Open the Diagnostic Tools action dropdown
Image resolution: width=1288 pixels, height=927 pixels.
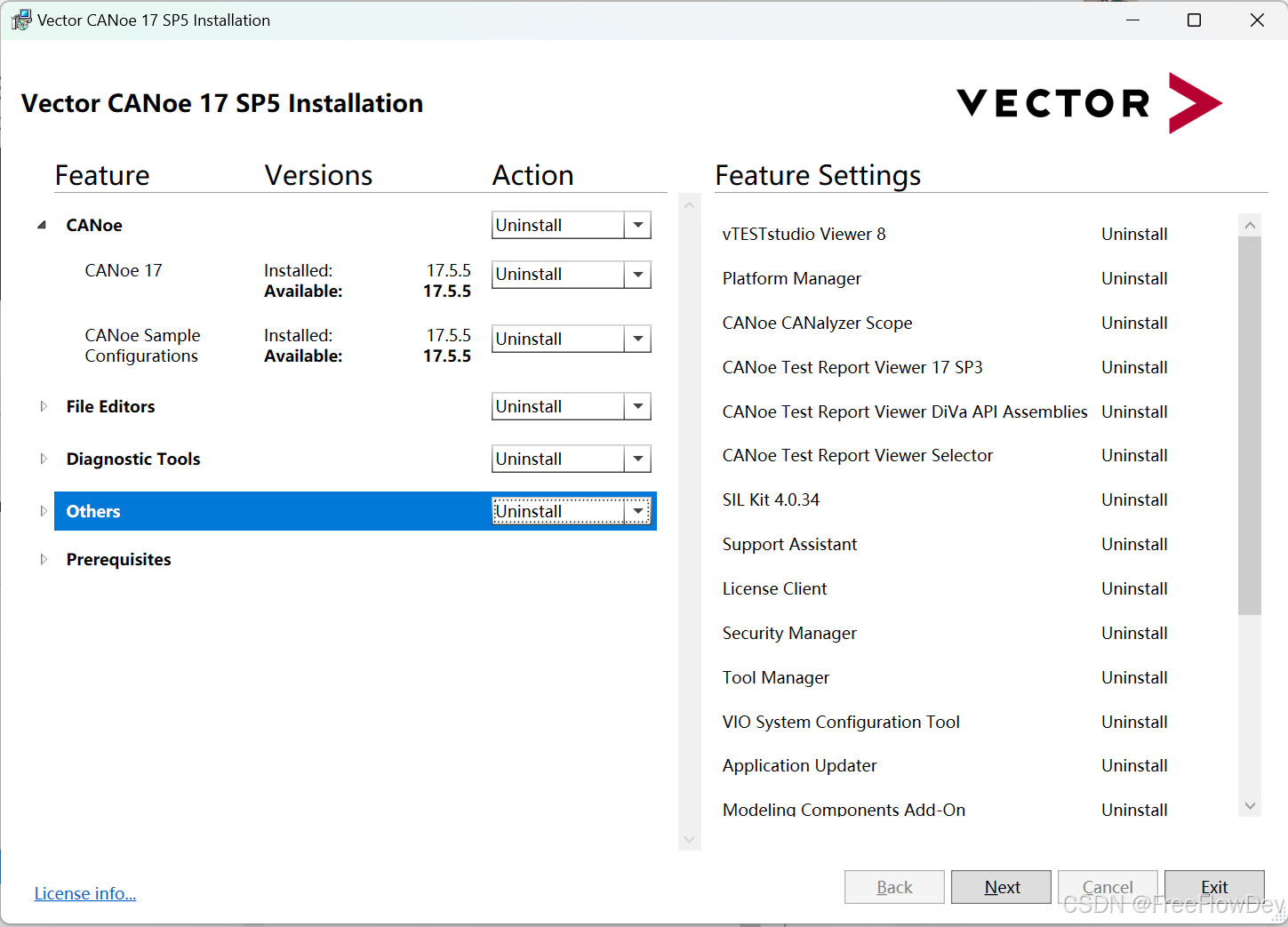click(x=637, y=459)
